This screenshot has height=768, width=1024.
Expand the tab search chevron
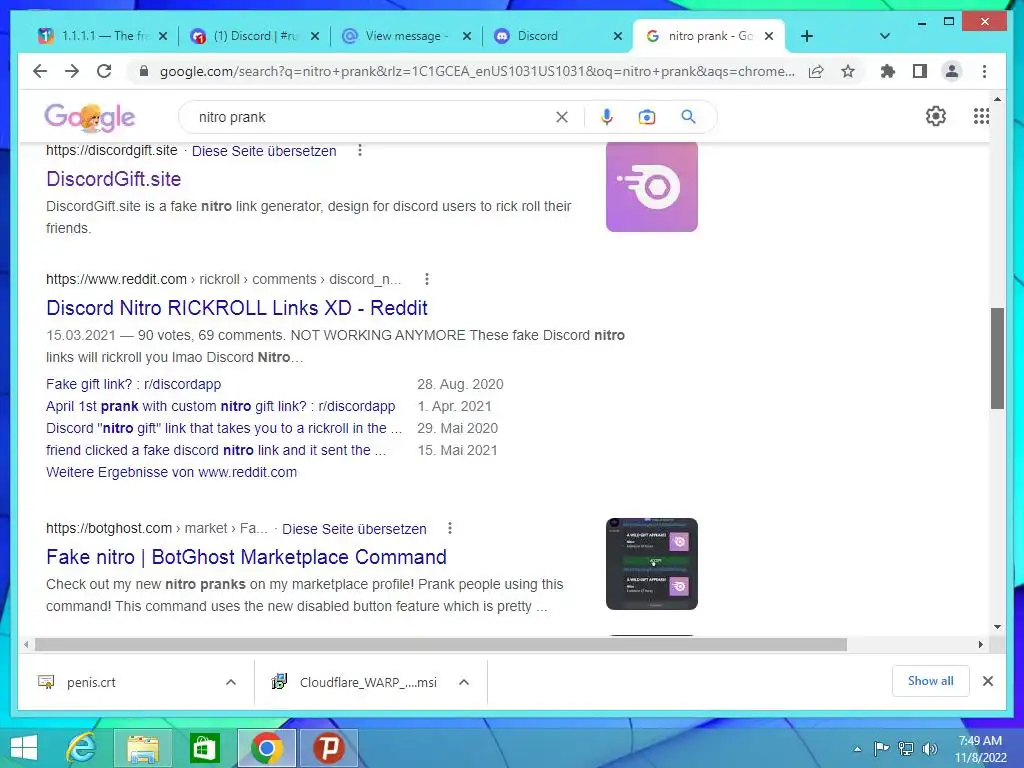click(885, 36)
